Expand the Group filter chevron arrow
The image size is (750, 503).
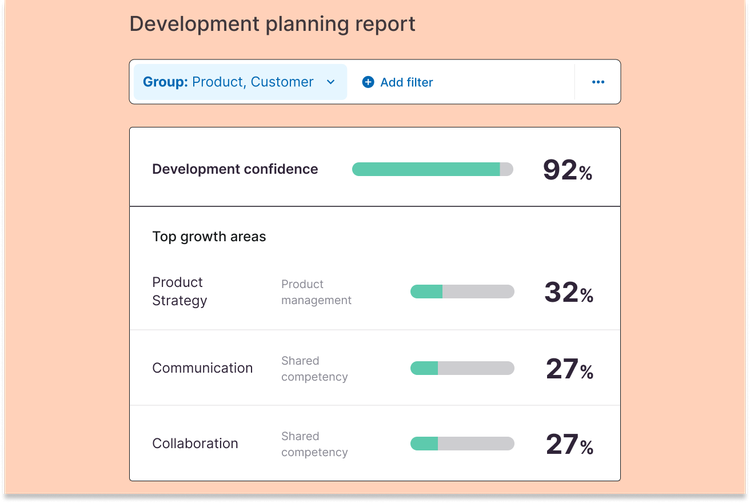331,82
